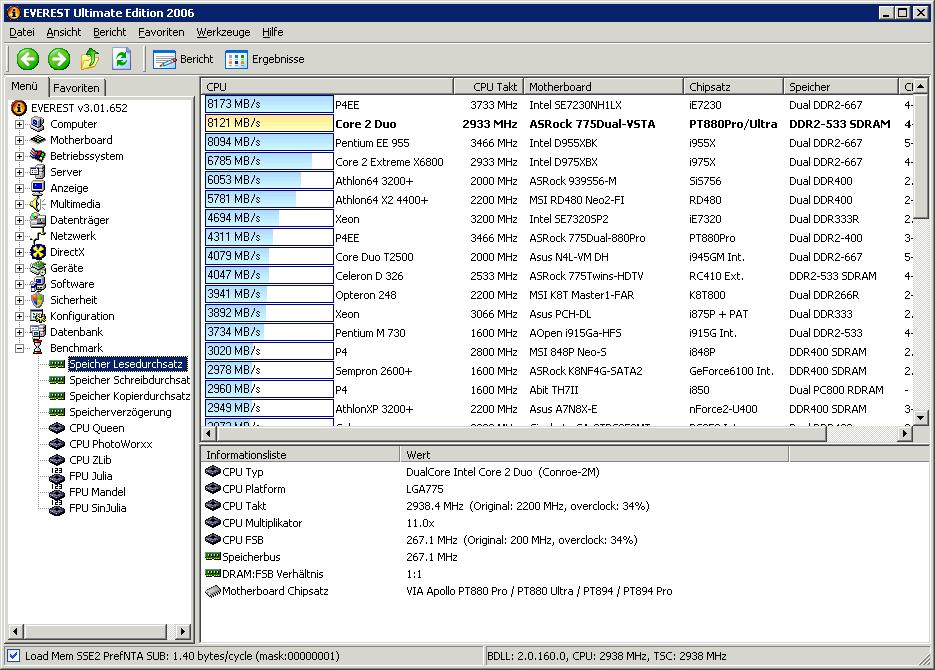This screenshot has height=670, width=935.
Task: Sort by the Chipsatz column header
Action: tap(733, 86)
